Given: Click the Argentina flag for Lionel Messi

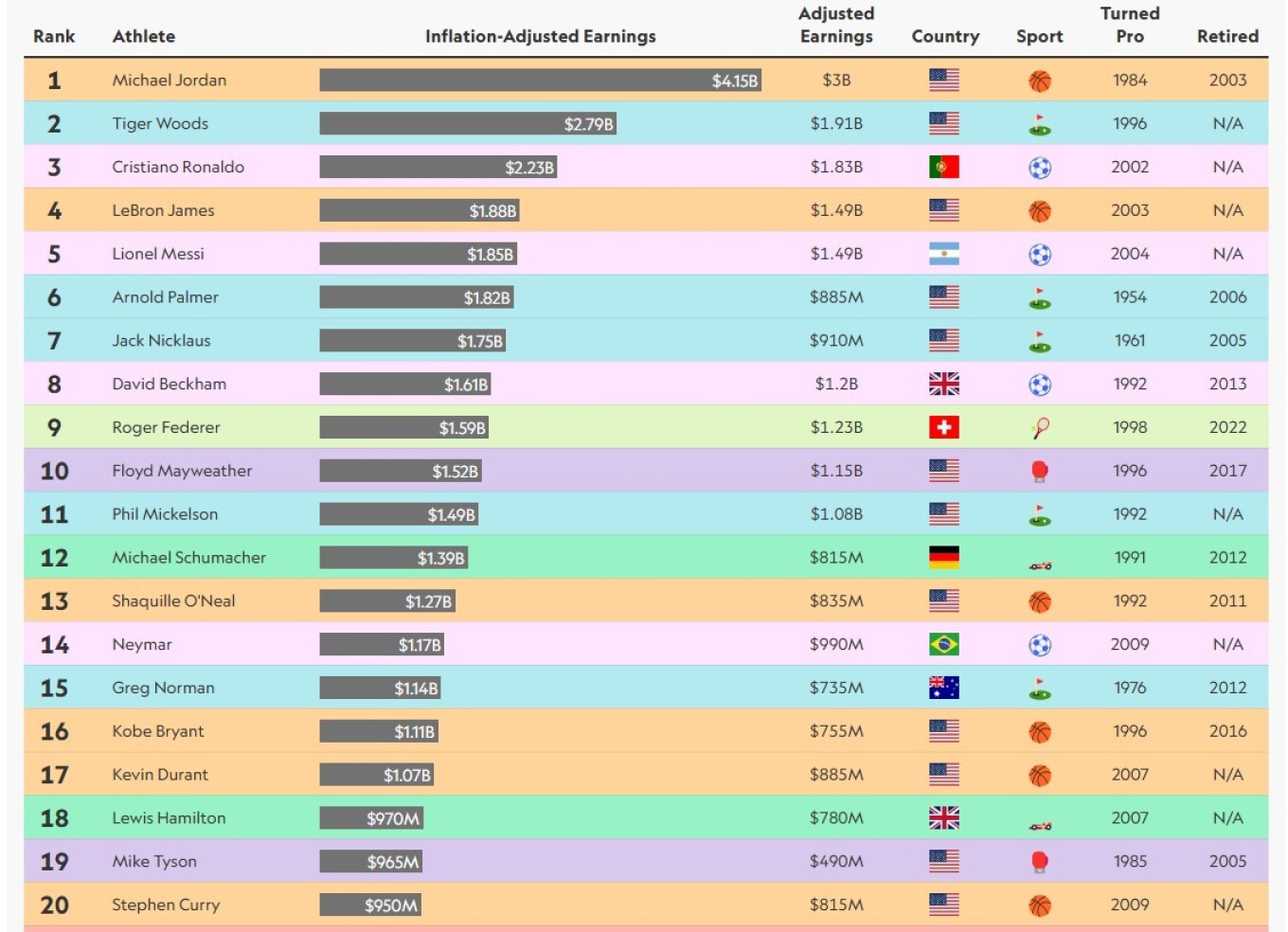Looking at the screenshot, I should (x=943, y=254).
